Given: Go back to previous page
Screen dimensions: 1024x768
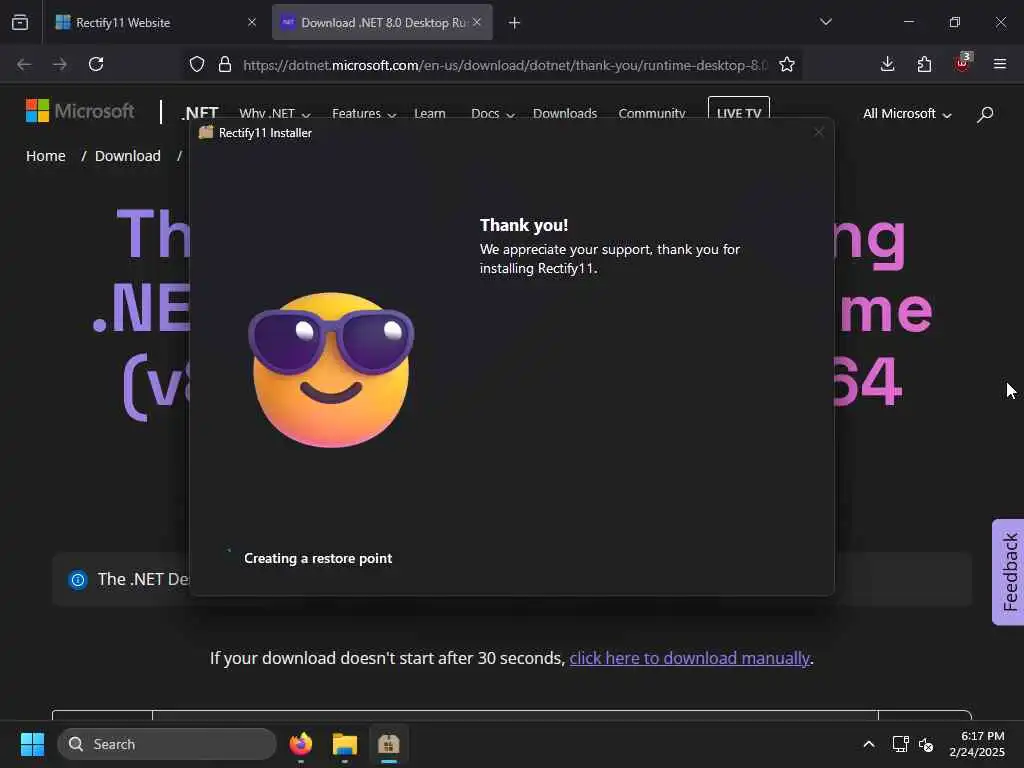Looking at the screenshot, I should click(x=24, y=64).
